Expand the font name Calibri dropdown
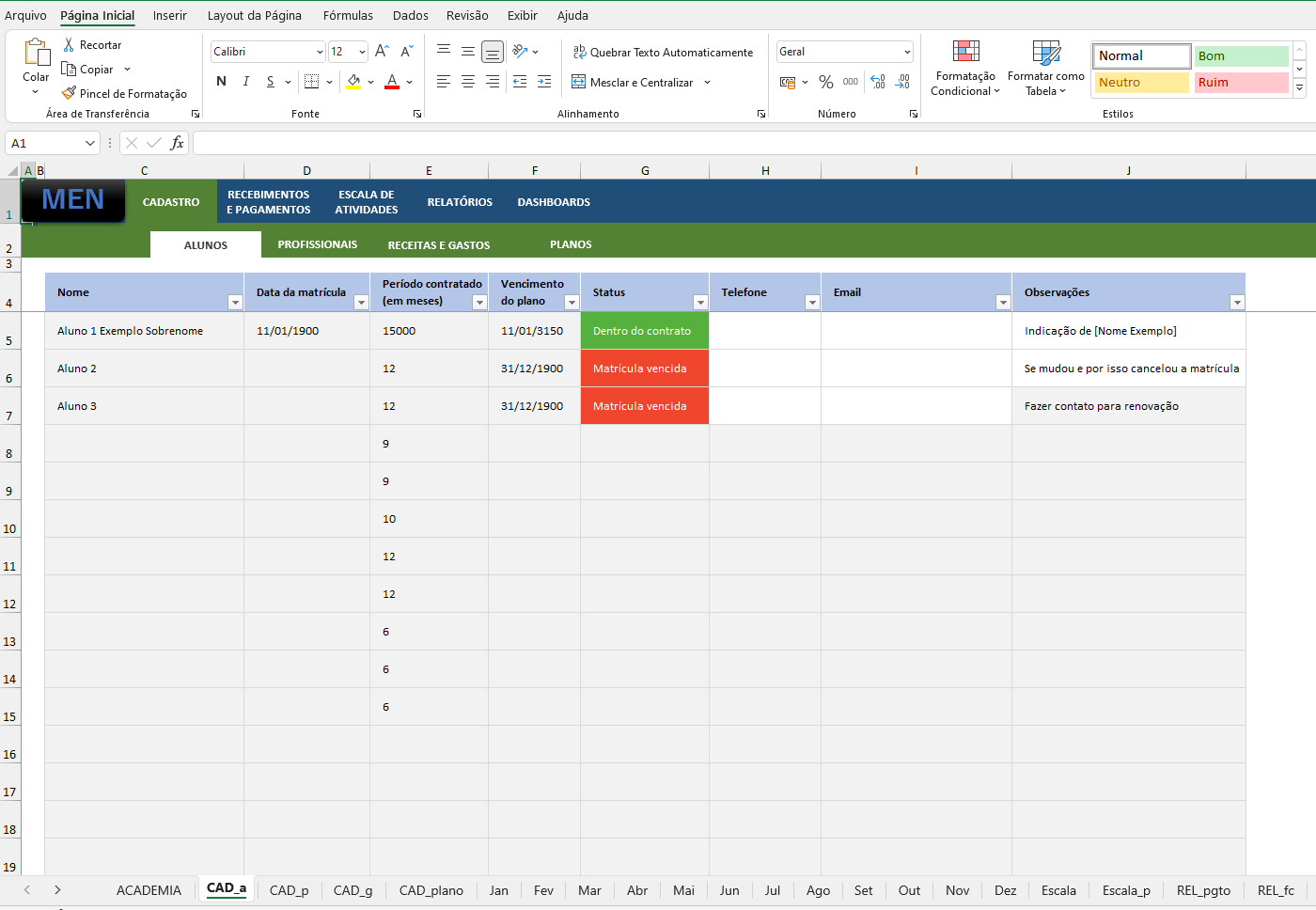The height and width of the screenshot is (910, 1316). point(320,53)
